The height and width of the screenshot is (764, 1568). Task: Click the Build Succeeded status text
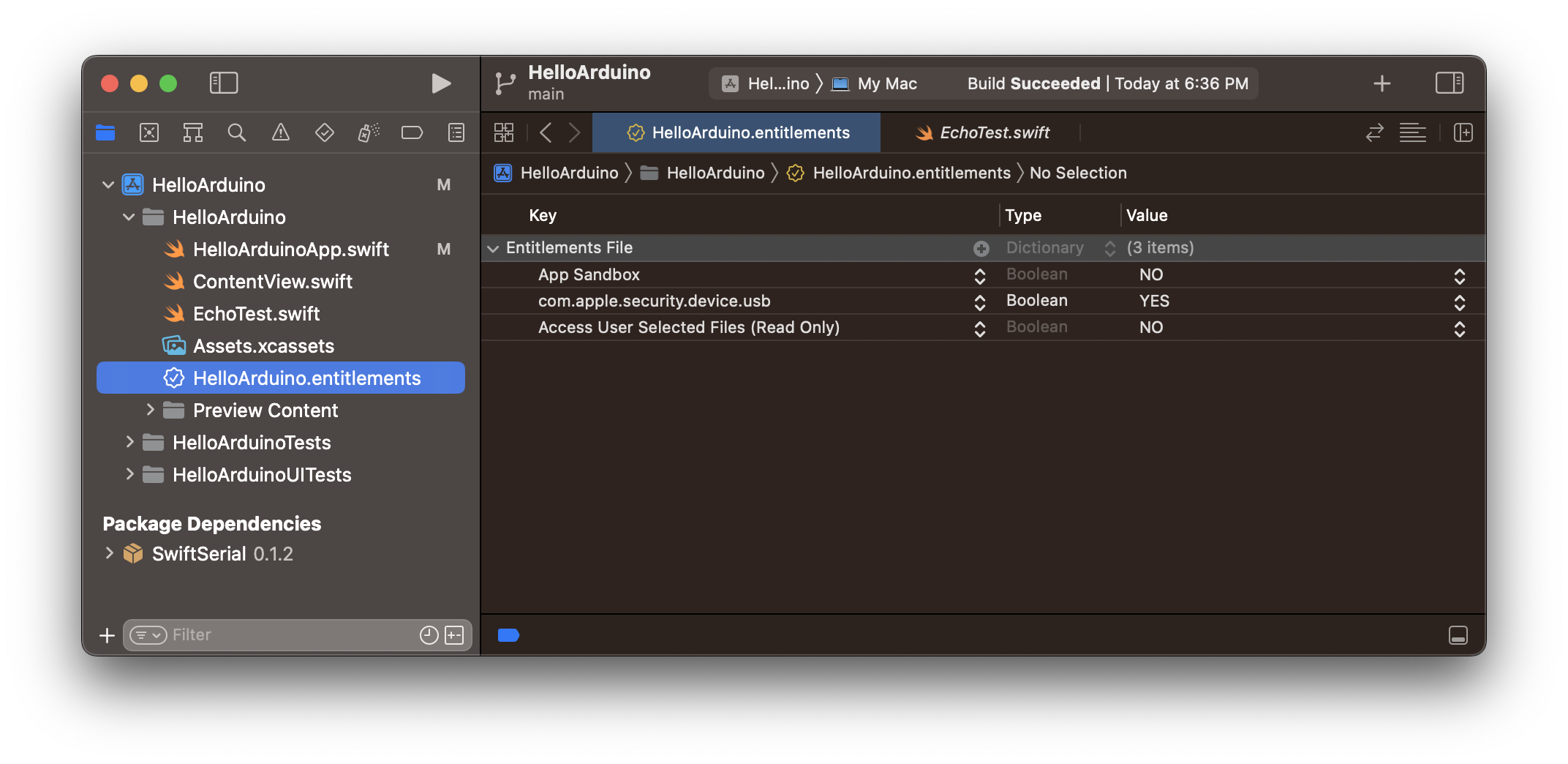(1107, 83)
